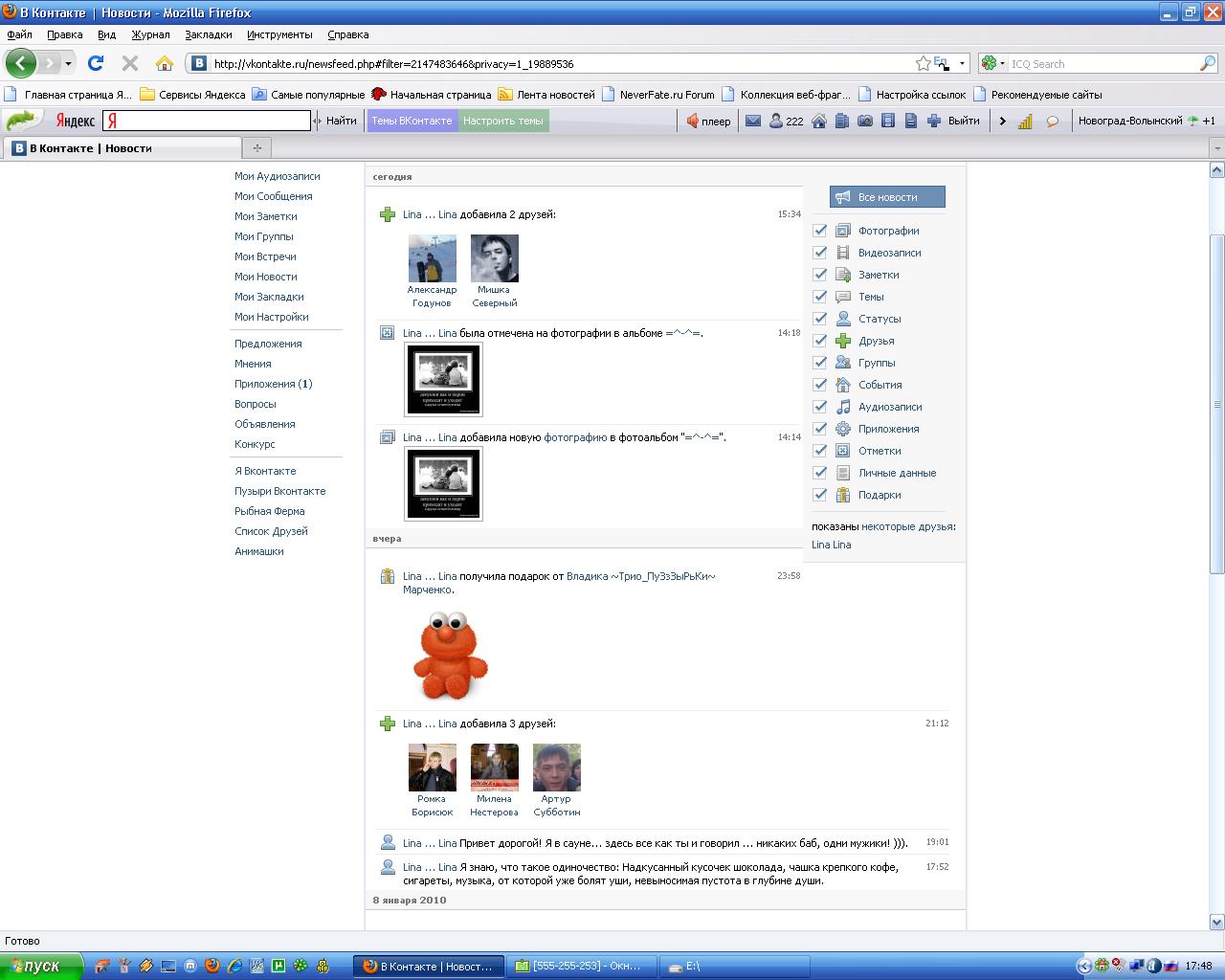
Task: Click the Выйти logout link
Action: [x=964, y=121]
